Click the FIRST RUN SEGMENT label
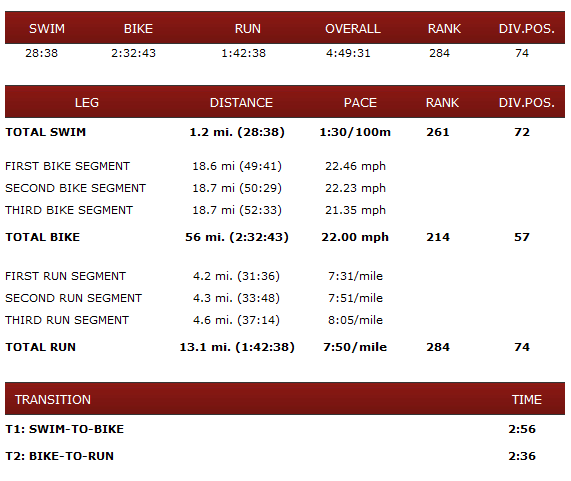The height and width of the screenshot is (481, 571). click(66, 276)
